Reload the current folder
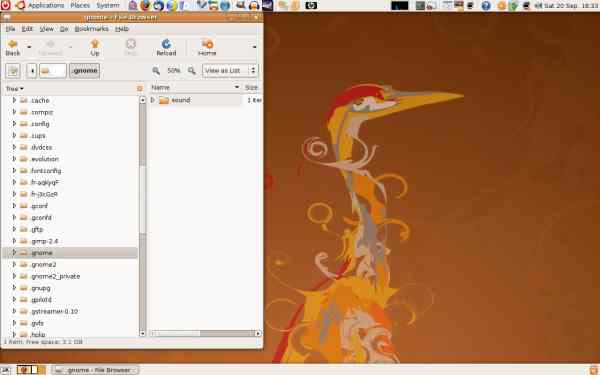Screen dimensions: 600x375 (x=166, y=47)
